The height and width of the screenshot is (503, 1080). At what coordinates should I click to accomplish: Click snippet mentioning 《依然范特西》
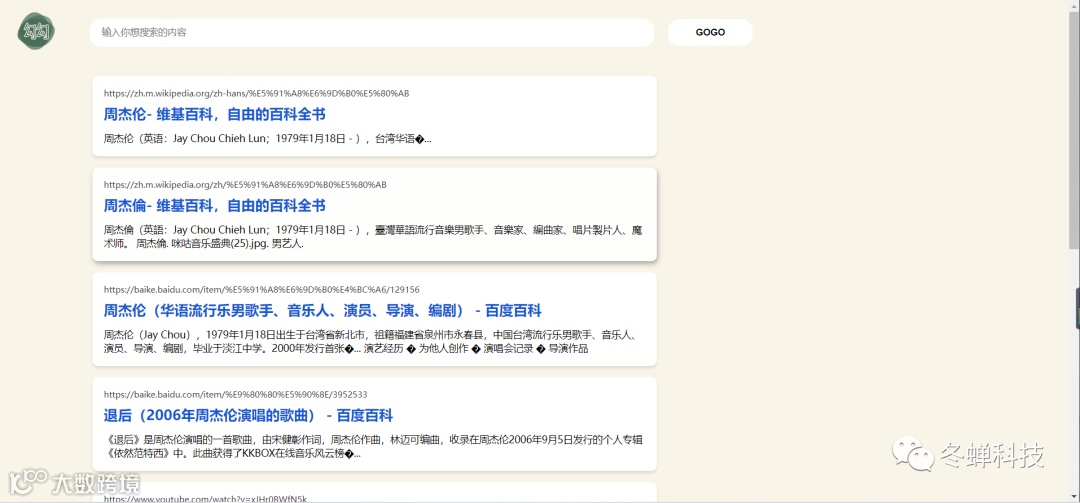(x=373, y=446)
